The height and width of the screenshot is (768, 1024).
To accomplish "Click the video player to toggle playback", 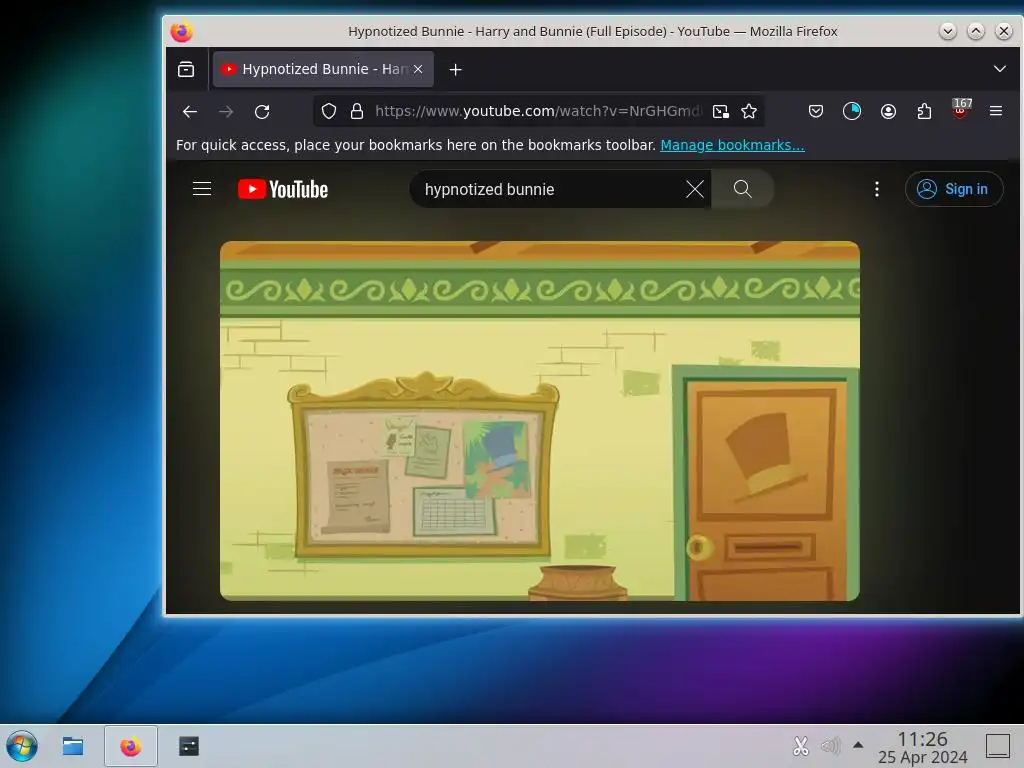I will [539, 421].
